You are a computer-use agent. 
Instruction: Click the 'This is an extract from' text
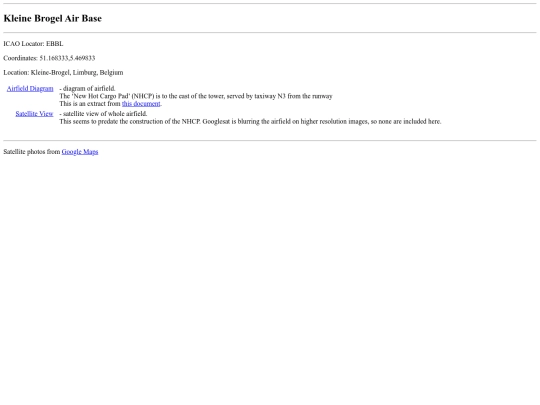click(90, 104)
